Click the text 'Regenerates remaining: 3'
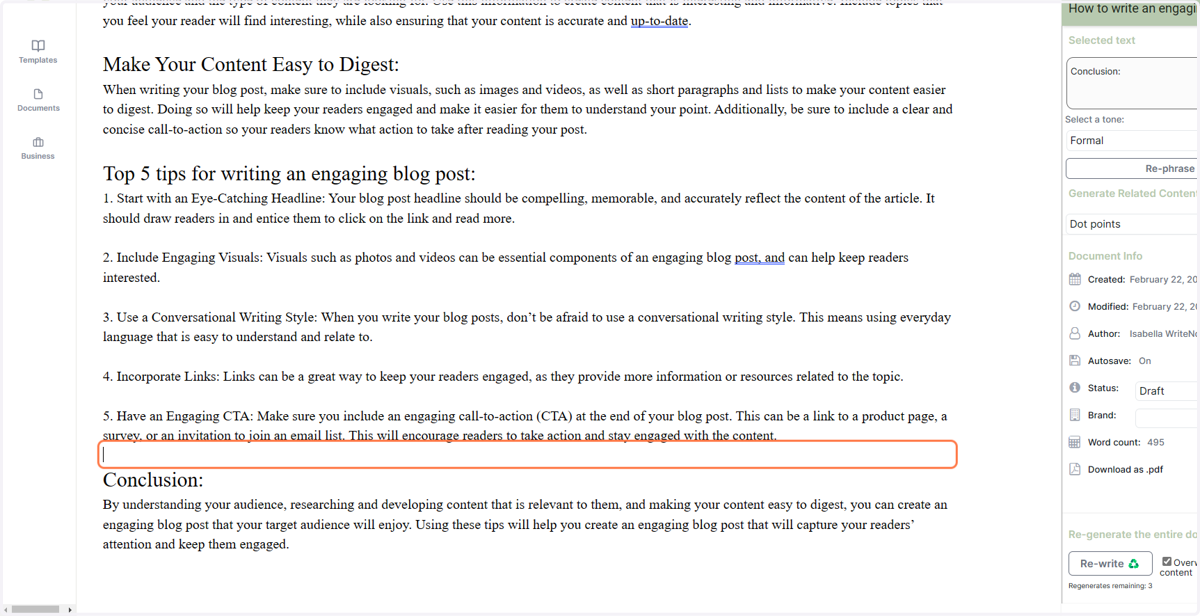 pyautogui.click(x=1110, y=586)
